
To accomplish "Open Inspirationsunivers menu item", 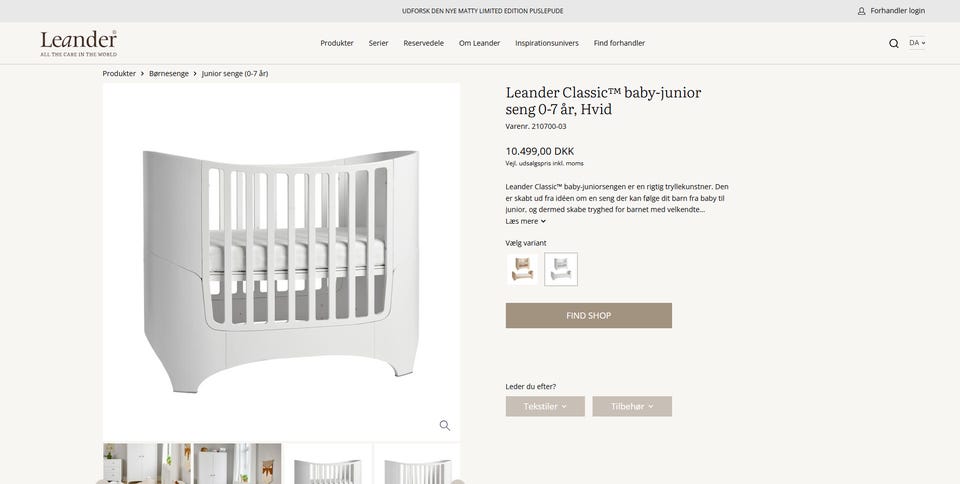I will [x=547, y=43].
